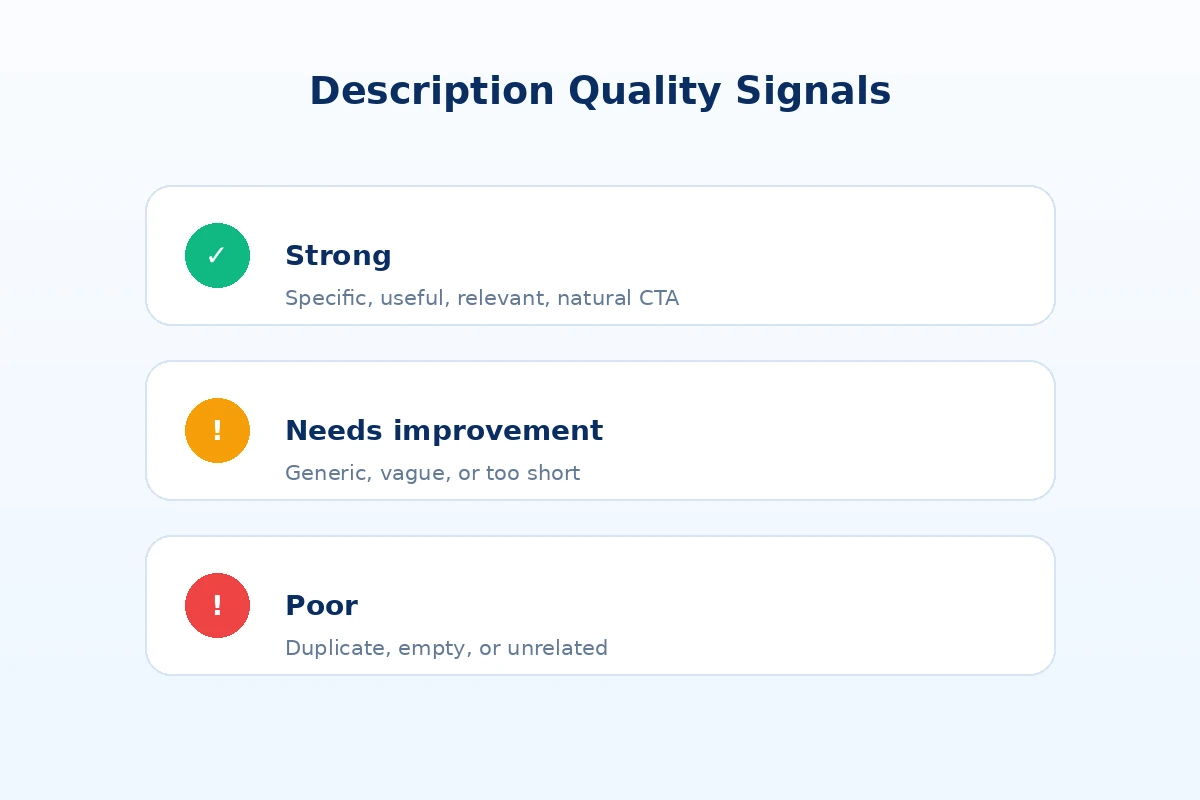The width and height of the screenshot is (1200, 800).
Task: Click "Specific, useful, relevant, natural CTA" description
Action: 482,298
